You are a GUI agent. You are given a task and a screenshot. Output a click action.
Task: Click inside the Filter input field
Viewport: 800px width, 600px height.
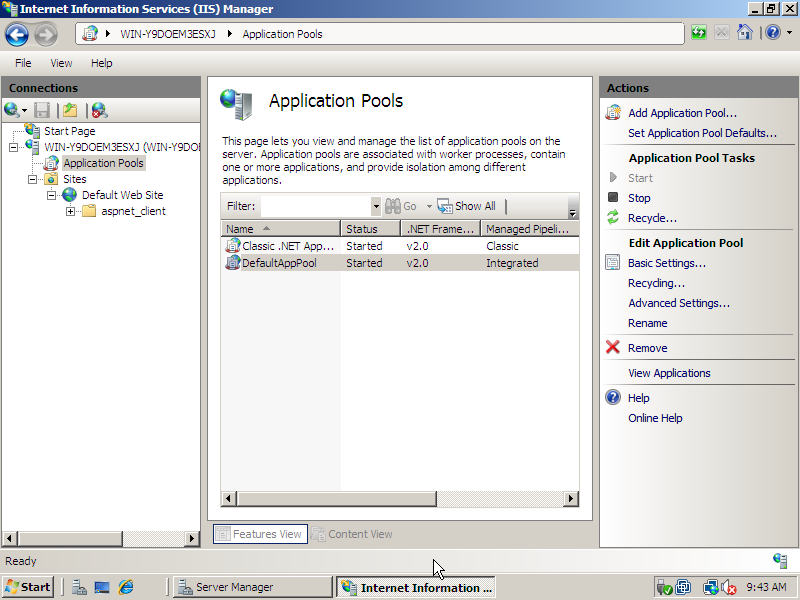[316, 206]
